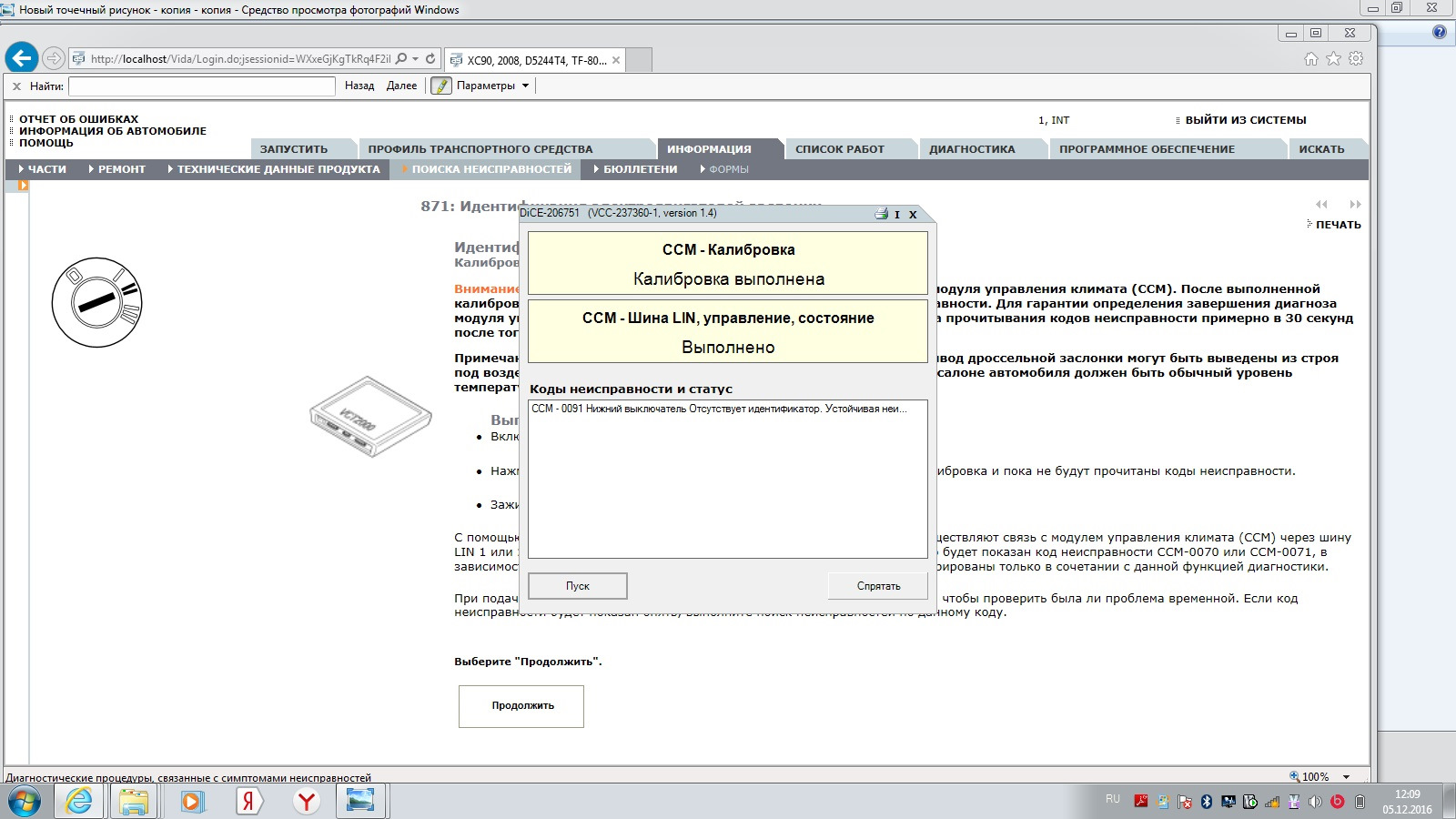The height and width of the screenshot is (819, 1456).
Task: Open the Параметры dropdown
Action: (x=492, y=86)
